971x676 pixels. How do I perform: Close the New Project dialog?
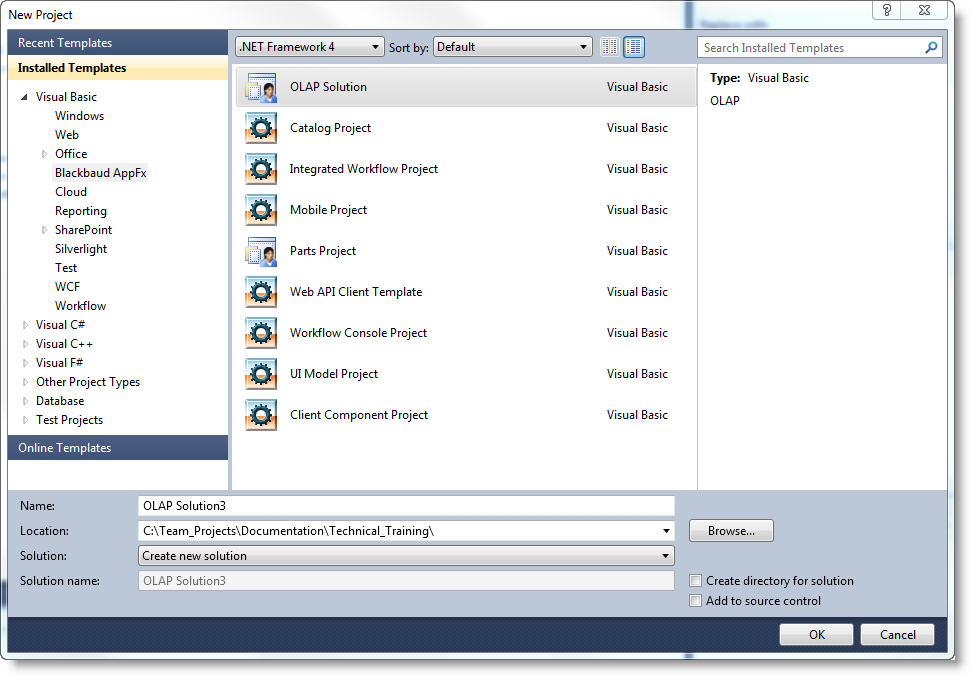[925, 10]
